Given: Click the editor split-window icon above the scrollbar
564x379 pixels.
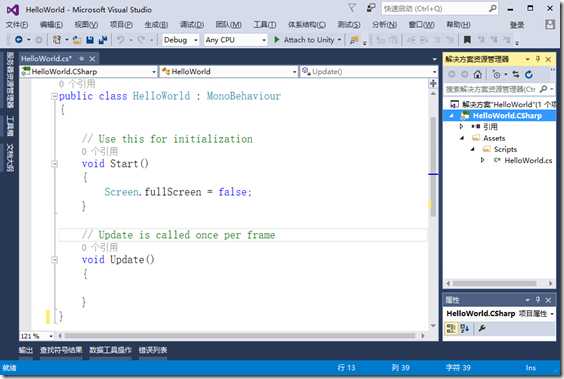Looking at the screenshot, I should point(433,84).
